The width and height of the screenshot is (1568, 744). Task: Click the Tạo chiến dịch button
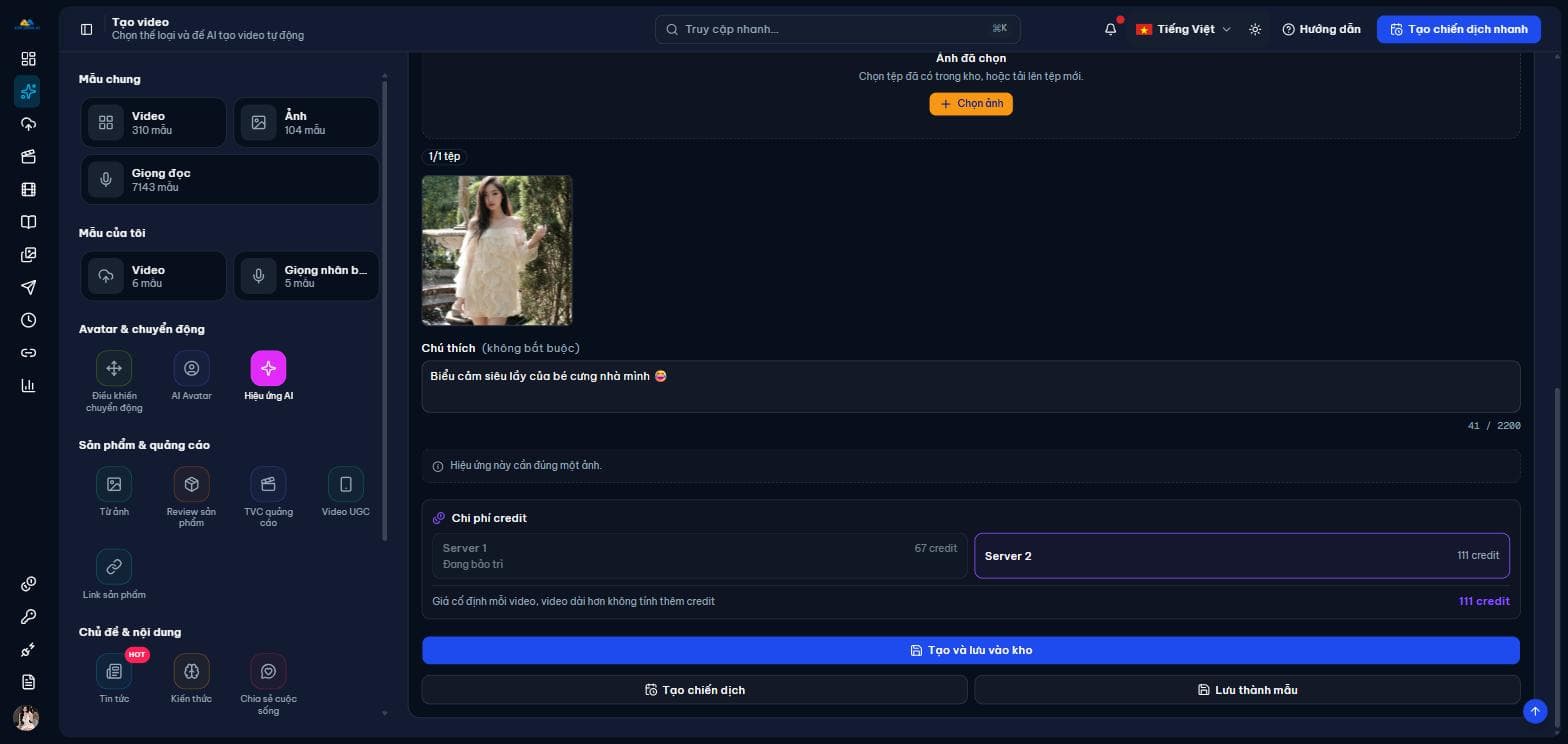[x=695, y=690]
